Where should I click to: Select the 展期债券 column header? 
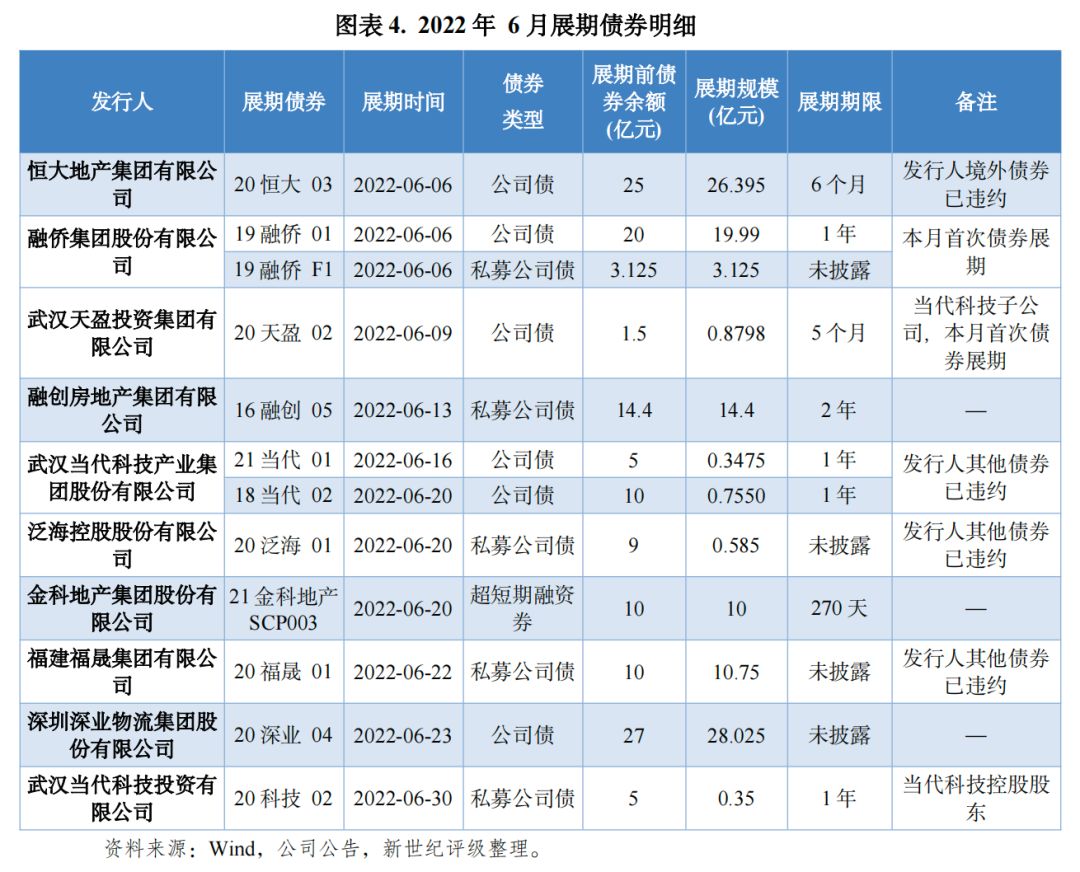[x=285, y=100]
